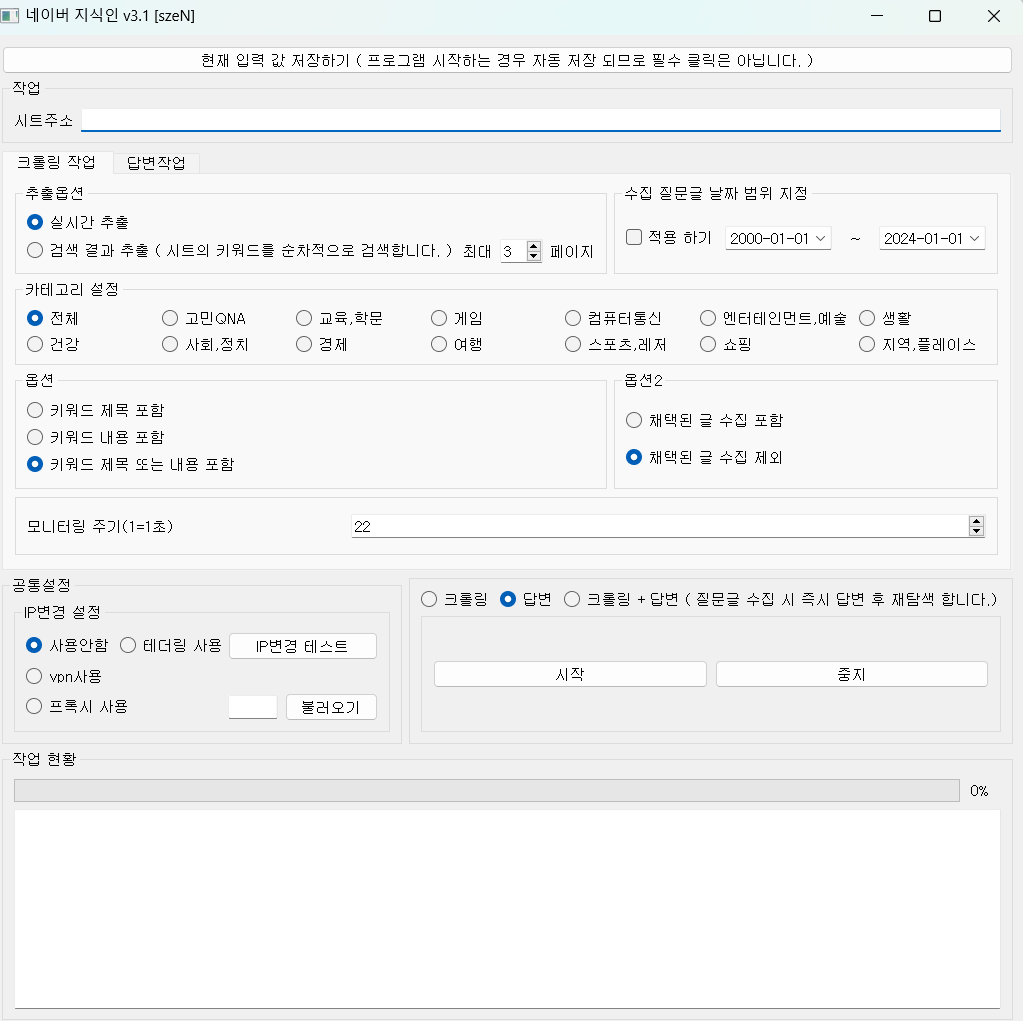1023x1021 pixels.
Task: Maximize the 네이버 지식인 window
Action: [x=935, y=16]
